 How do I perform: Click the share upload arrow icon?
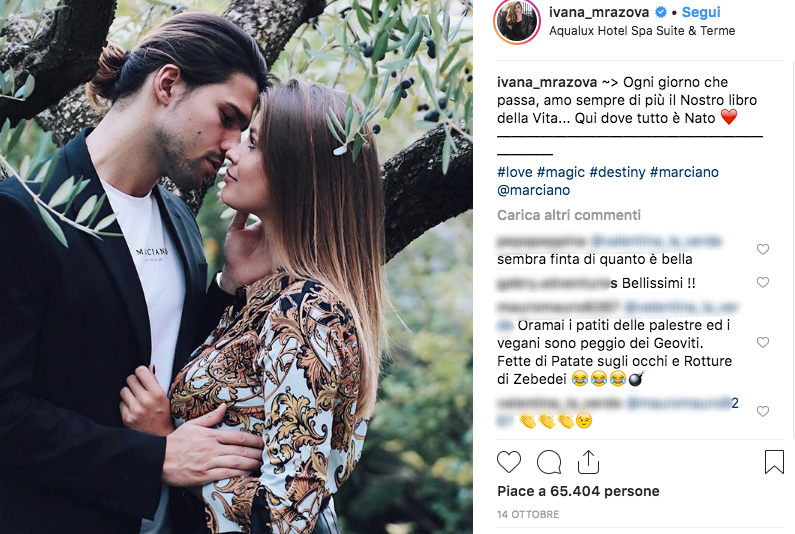588,461
